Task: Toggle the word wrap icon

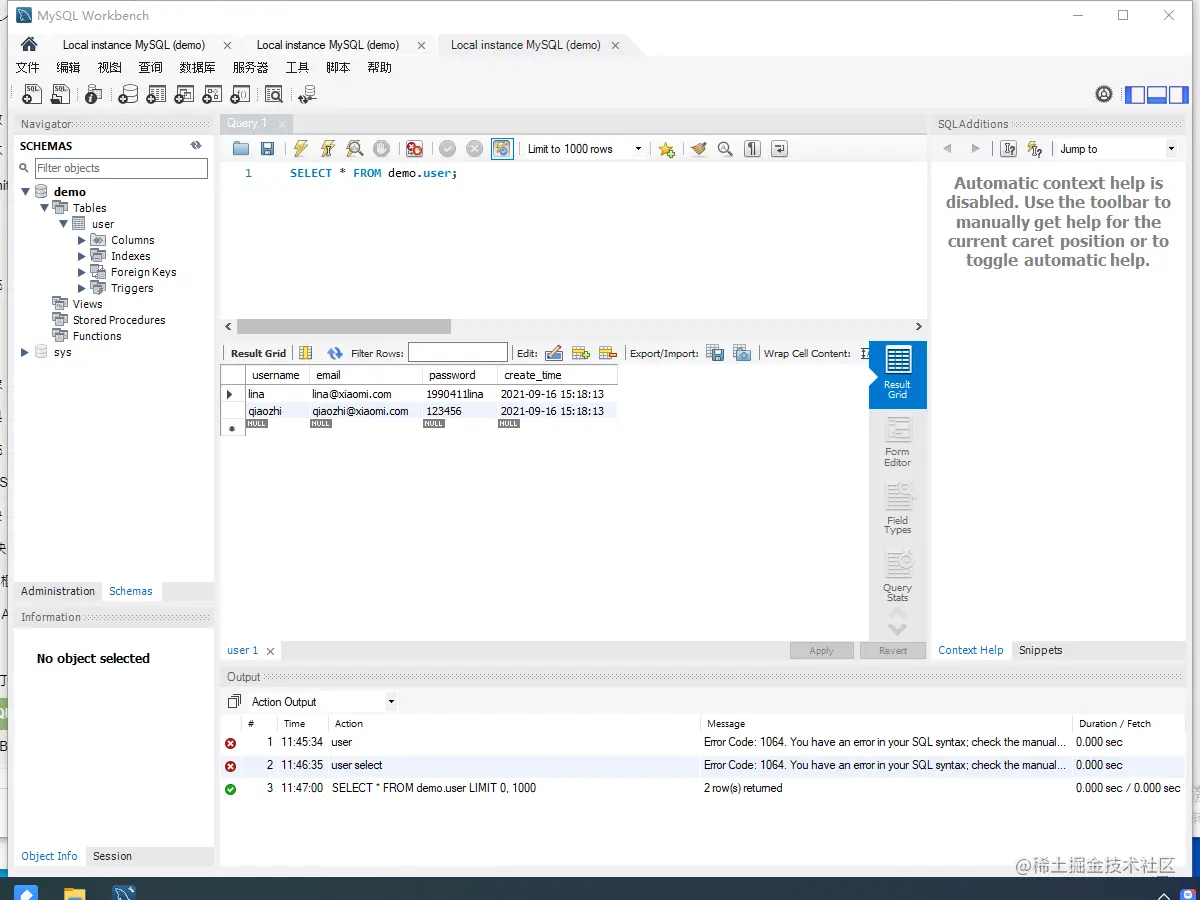Action: pos(779,149)
